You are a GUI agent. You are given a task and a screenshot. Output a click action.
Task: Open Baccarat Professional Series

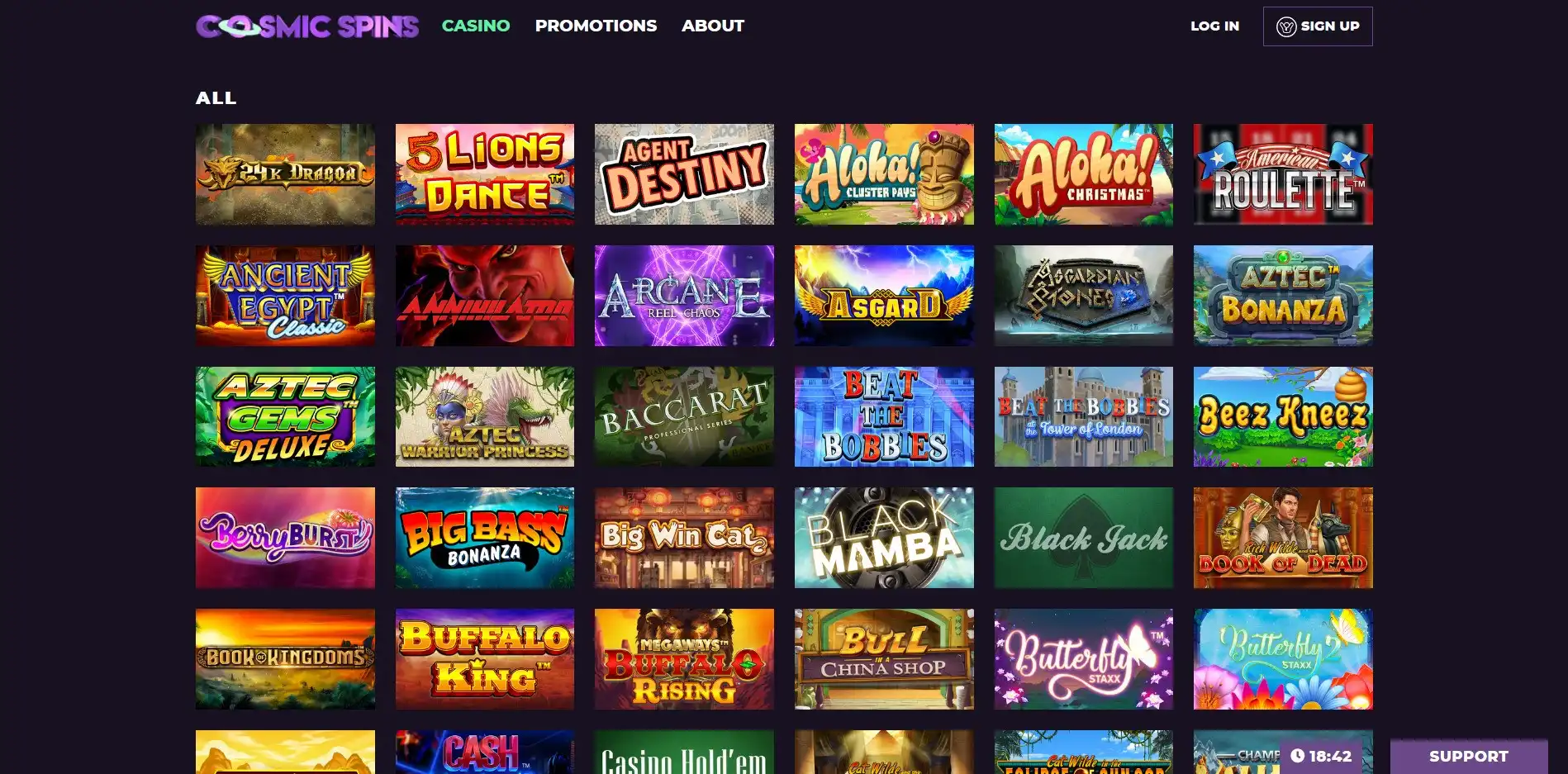tap(684, 416)
